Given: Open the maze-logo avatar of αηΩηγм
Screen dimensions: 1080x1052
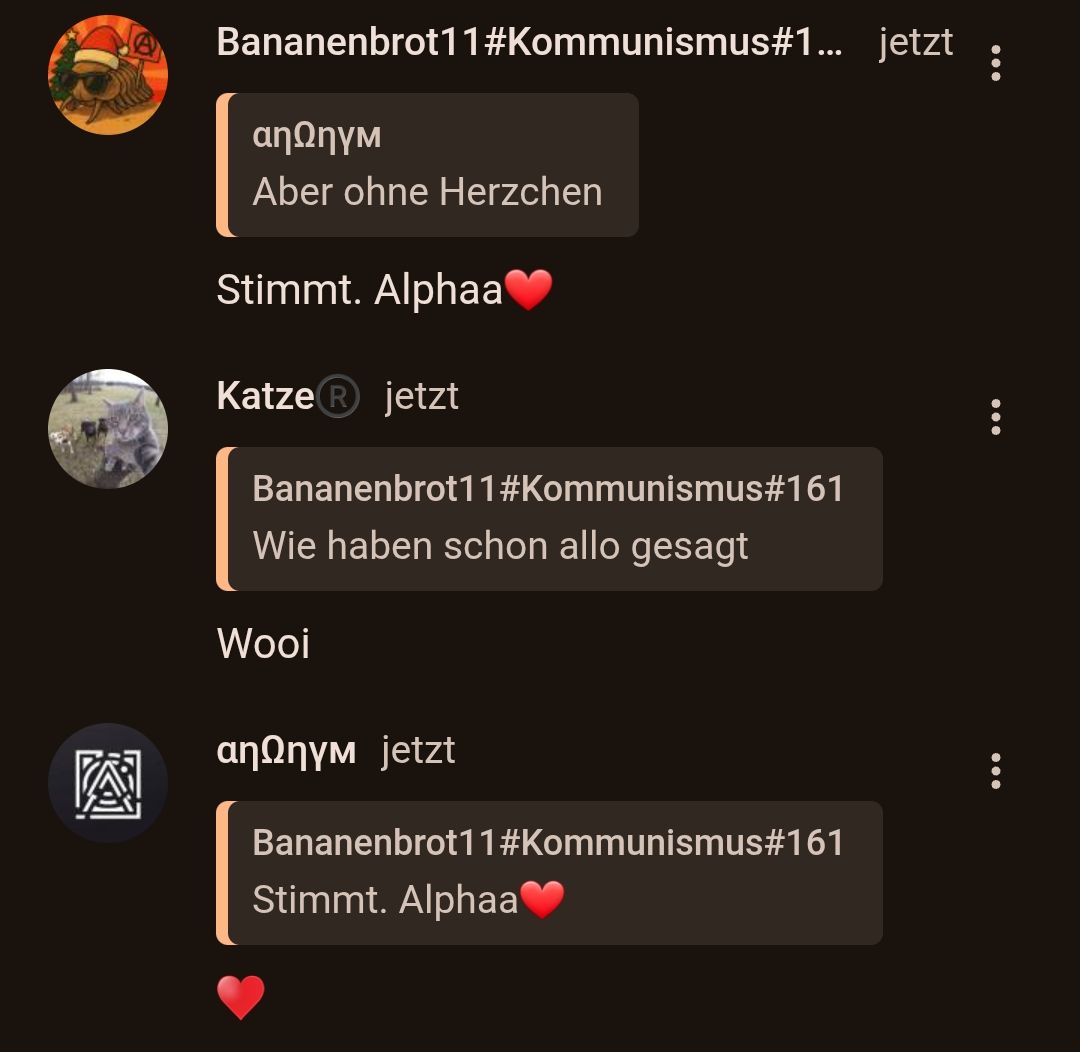Looking at the screenshot, I should click(108, 783).
